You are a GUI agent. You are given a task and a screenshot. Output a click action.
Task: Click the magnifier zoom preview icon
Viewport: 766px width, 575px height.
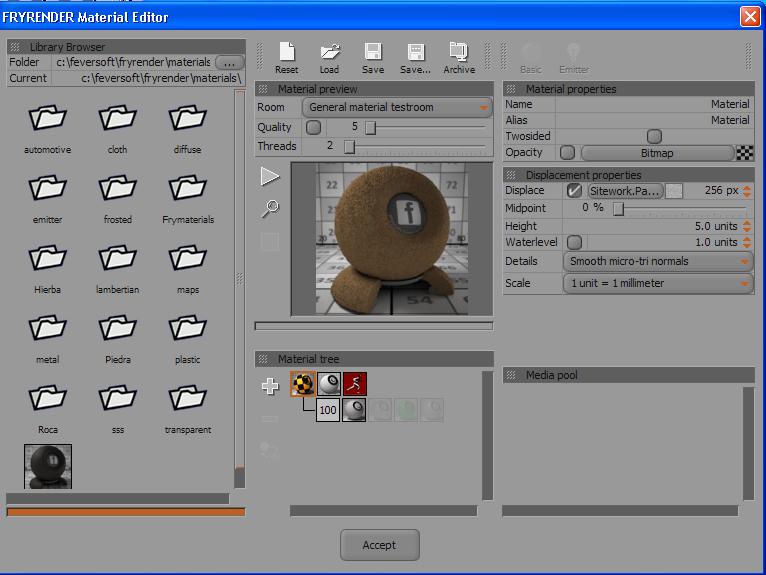pos(270,209)
